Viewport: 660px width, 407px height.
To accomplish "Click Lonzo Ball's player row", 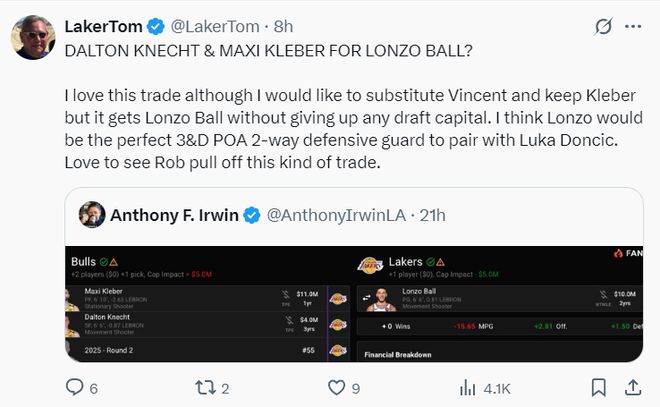I will [500, 297].
